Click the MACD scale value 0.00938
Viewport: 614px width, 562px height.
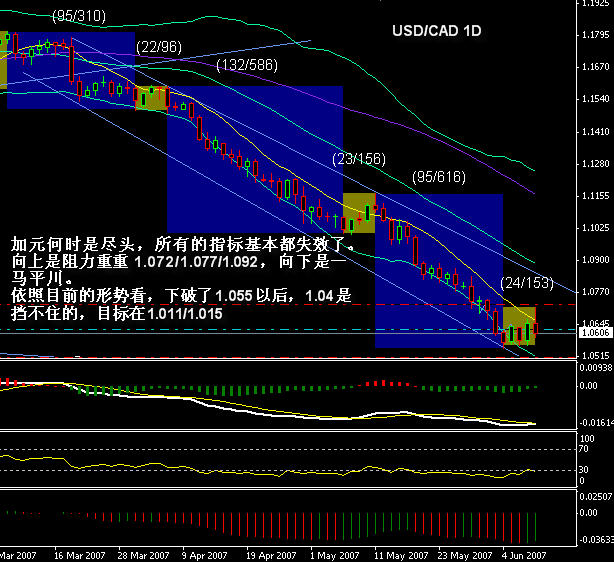tap(596, 368)
